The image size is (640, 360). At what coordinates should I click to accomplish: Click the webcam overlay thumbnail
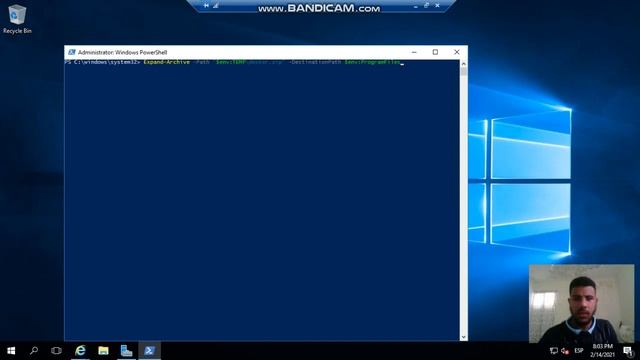(582, 304)
